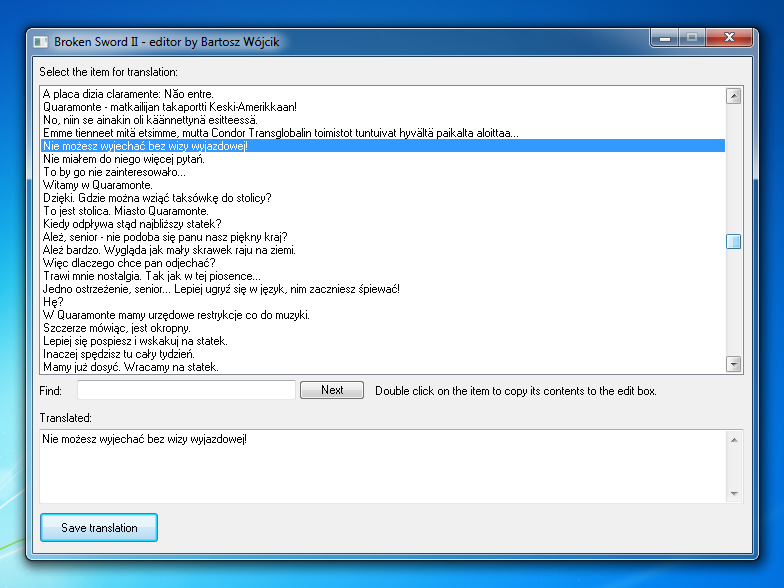The image size is (784, 588).
Task: Select "Nie miałem do niego więcej pytań."
Action: 382,159
